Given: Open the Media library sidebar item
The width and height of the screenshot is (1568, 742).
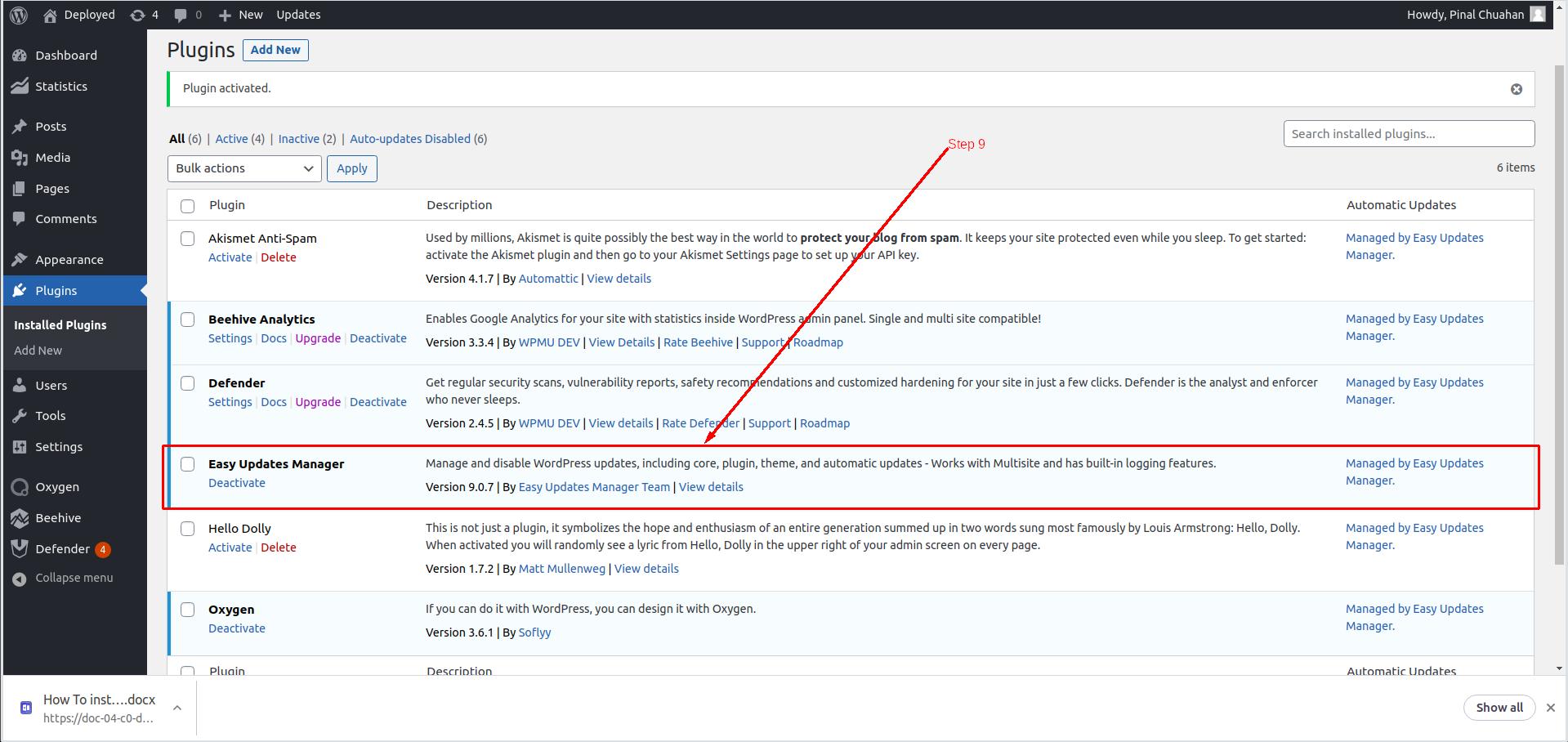Looking at the screenshot, I should [x=52, y=157].
